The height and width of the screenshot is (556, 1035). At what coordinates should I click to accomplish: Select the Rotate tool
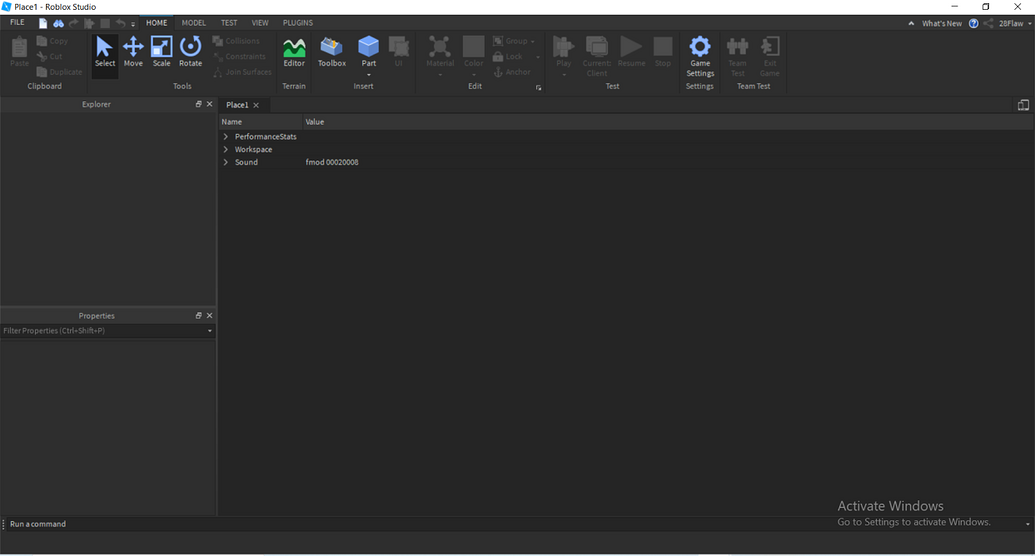[x=190, y=52]
